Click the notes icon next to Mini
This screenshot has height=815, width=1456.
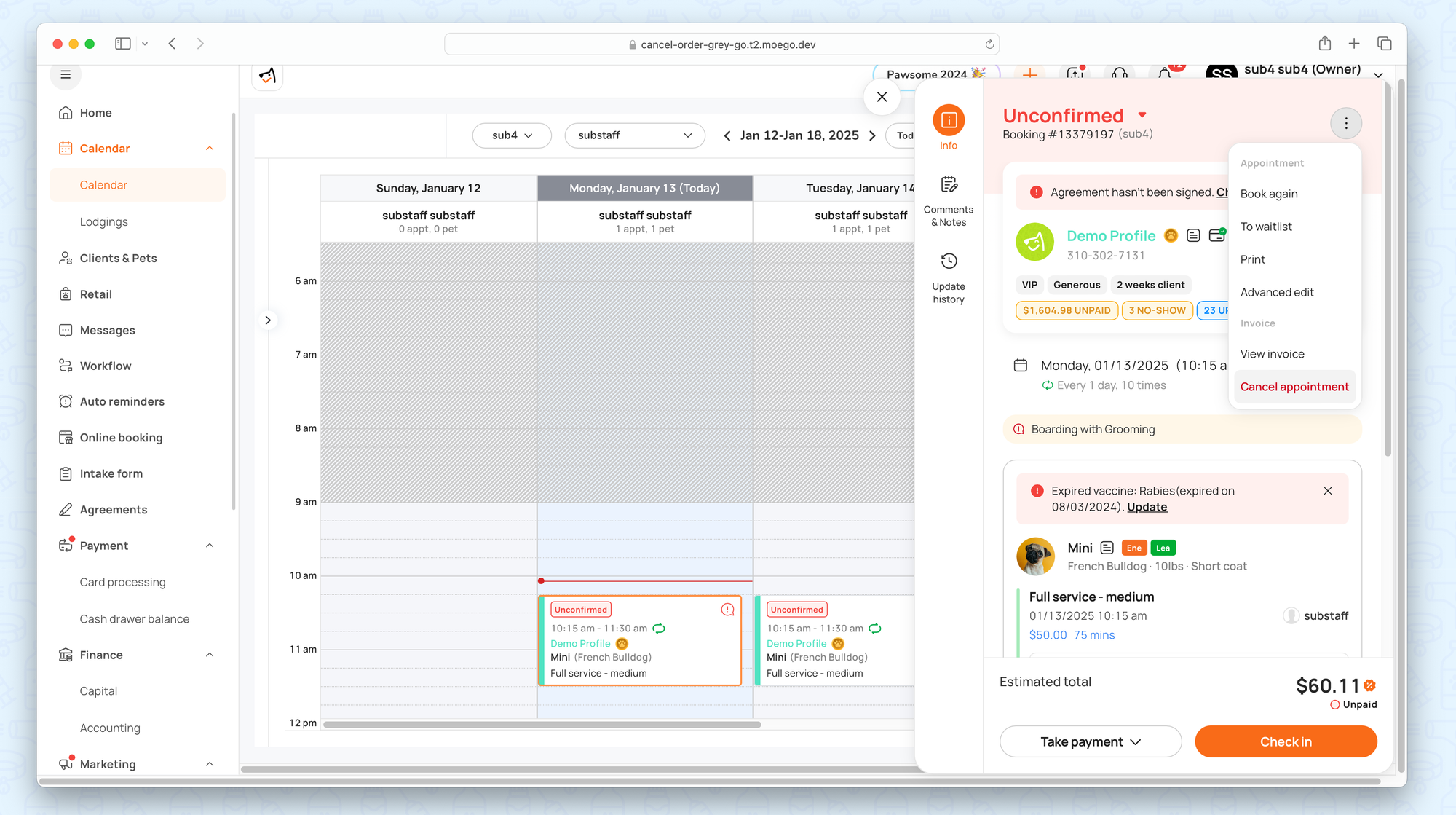(x=1107, y=548)
